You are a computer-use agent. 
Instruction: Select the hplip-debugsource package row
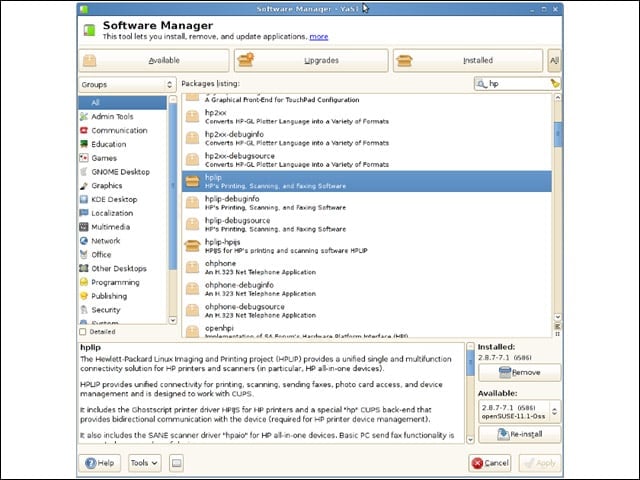click(367, 224)
